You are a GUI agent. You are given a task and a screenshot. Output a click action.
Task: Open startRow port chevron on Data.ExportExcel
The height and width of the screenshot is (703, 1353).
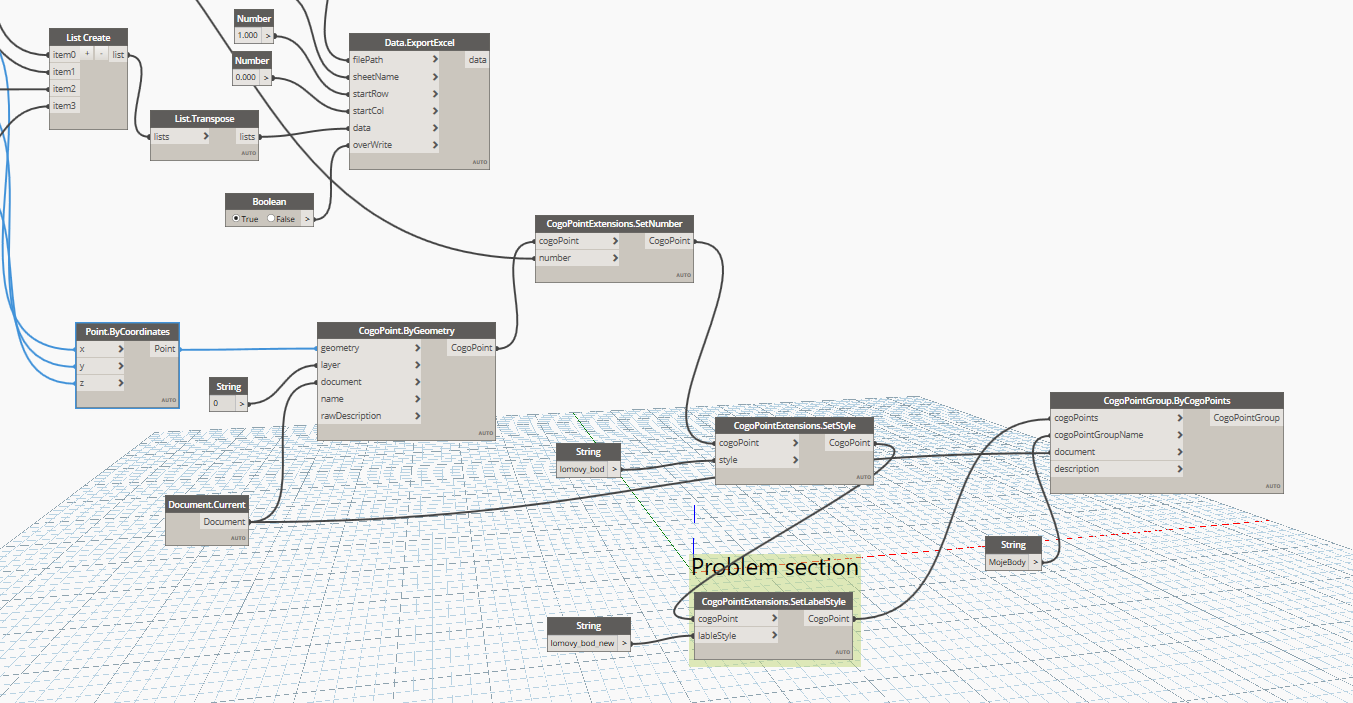(x=435, y=93)
